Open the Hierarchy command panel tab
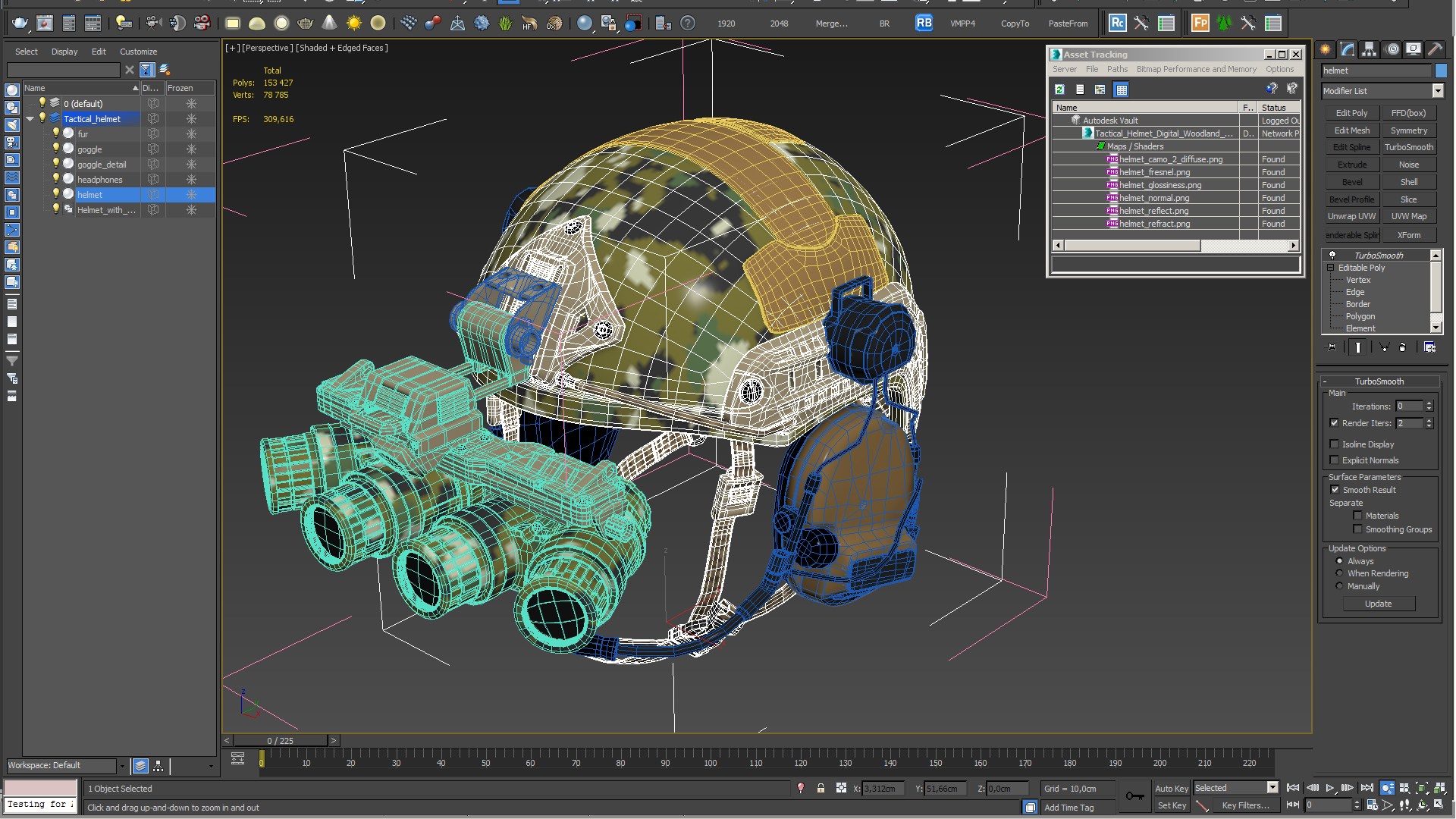This screenshot has height=819, width=1456. pos(1369,49)
